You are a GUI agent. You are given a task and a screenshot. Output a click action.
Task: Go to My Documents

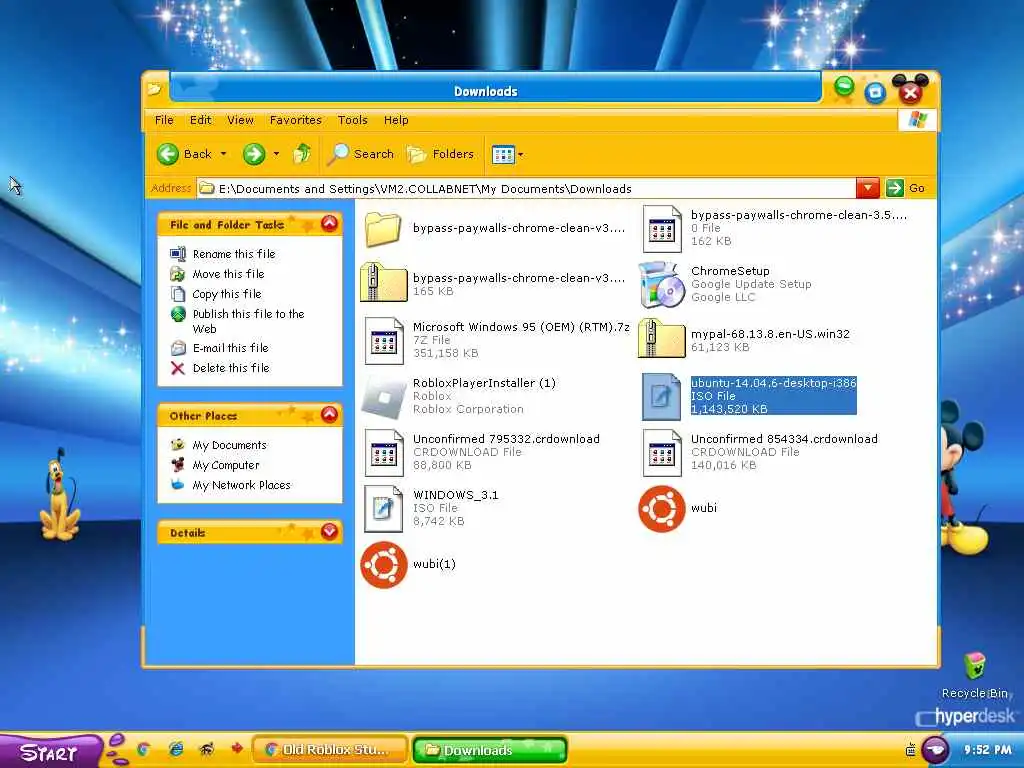coord(229,445)
